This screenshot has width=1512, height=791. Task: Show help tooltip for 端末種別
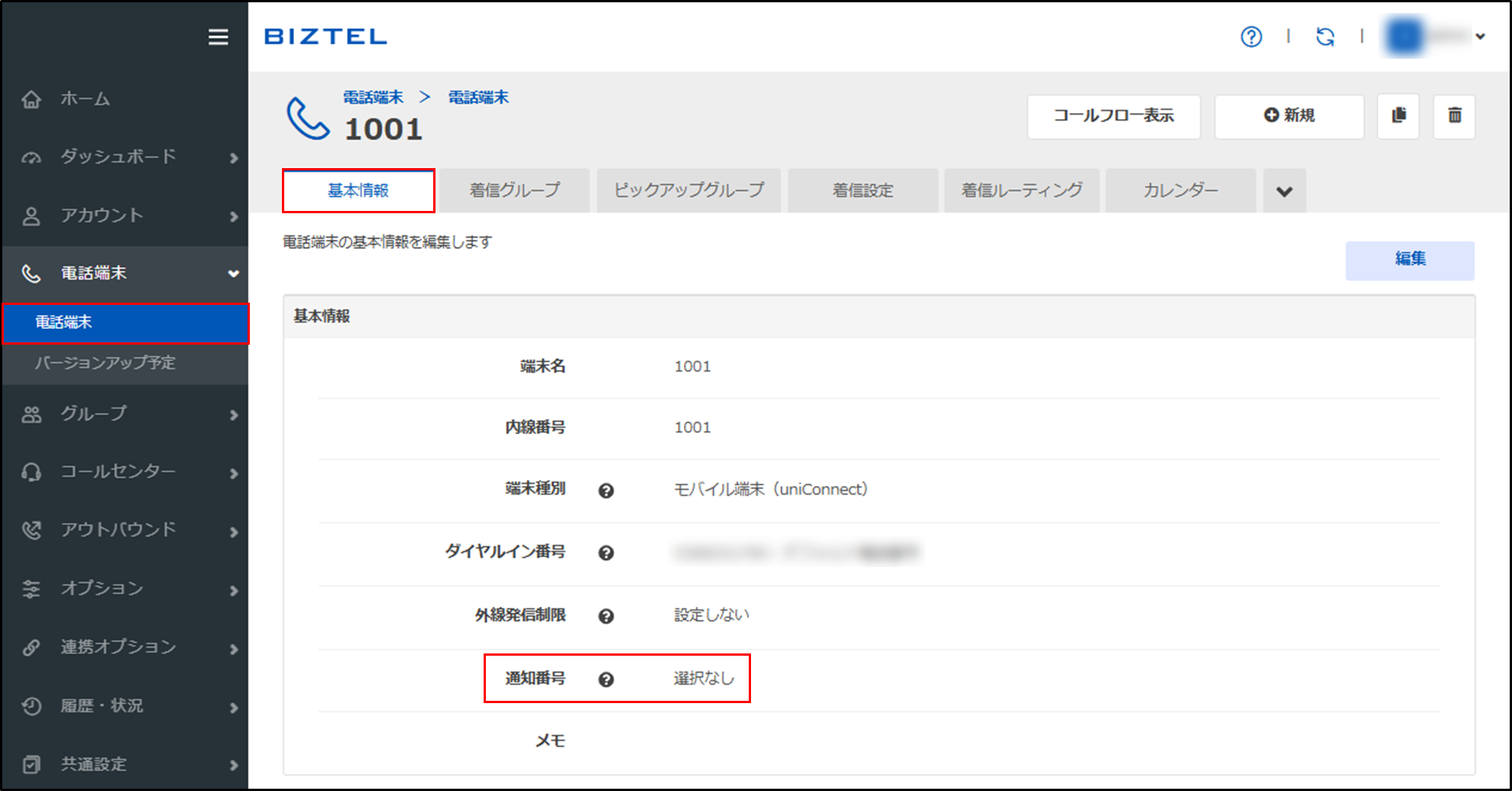606,491
